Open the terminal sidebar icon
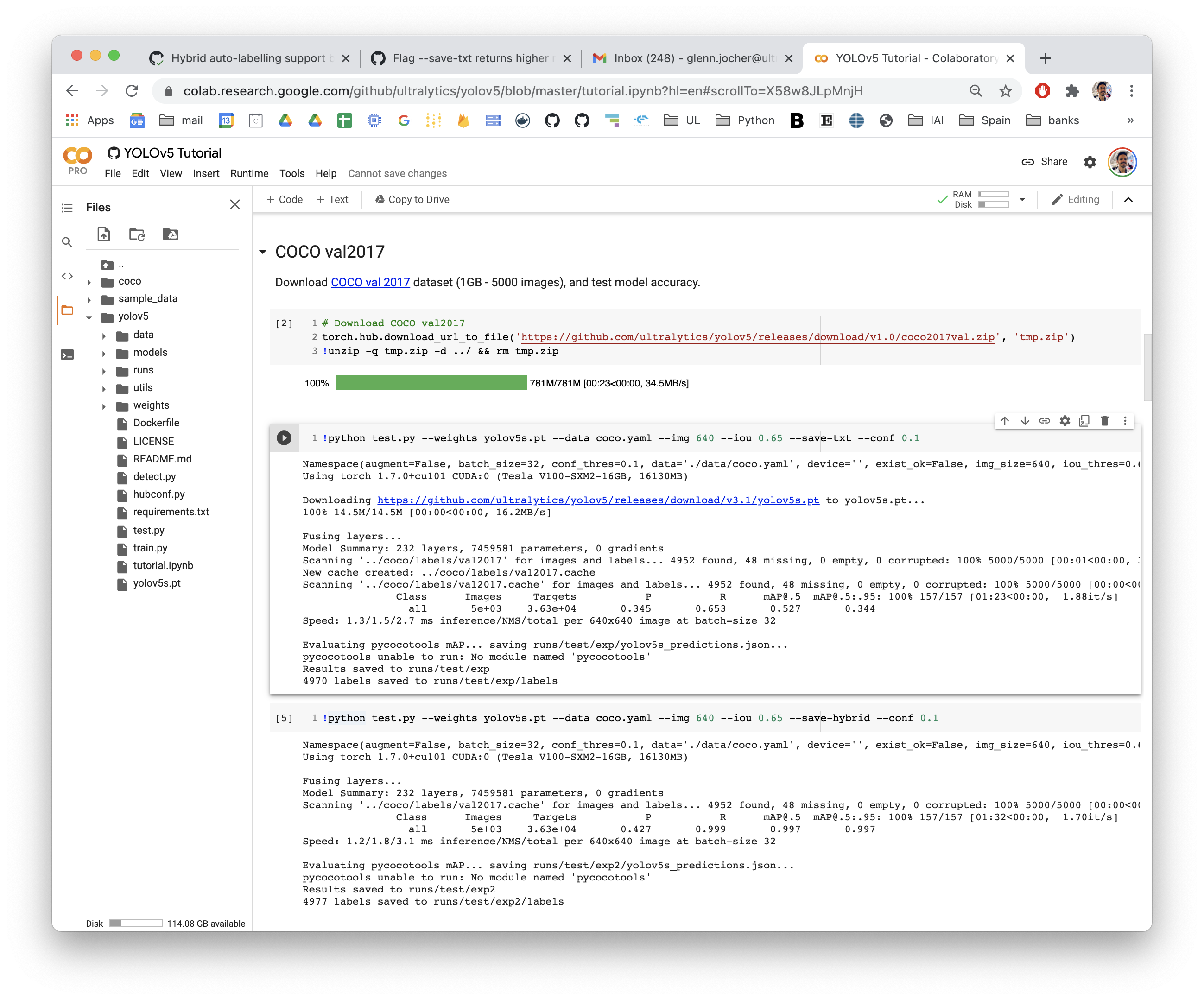This screenshot has height=1000, width=1204. tap(67, 355)
